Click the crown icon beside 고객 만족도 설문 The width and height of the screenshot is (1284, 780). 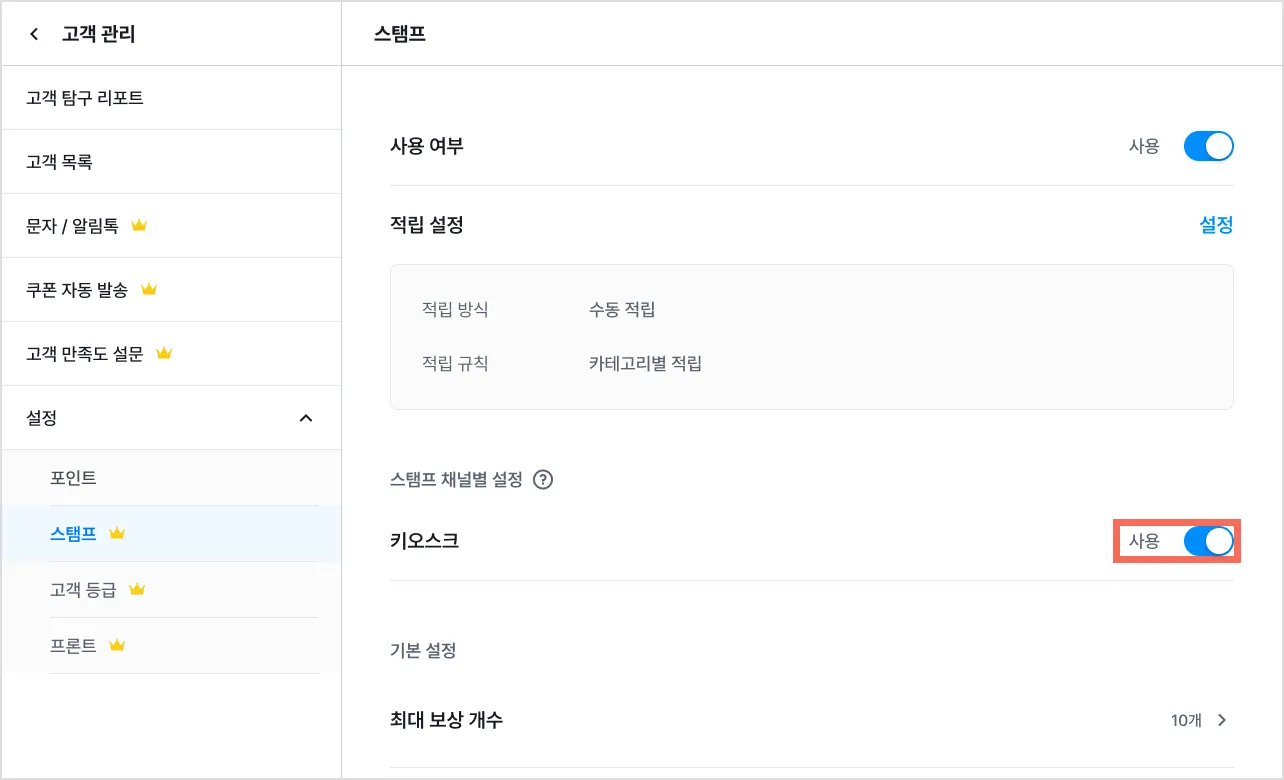click(x=165, y=354)
